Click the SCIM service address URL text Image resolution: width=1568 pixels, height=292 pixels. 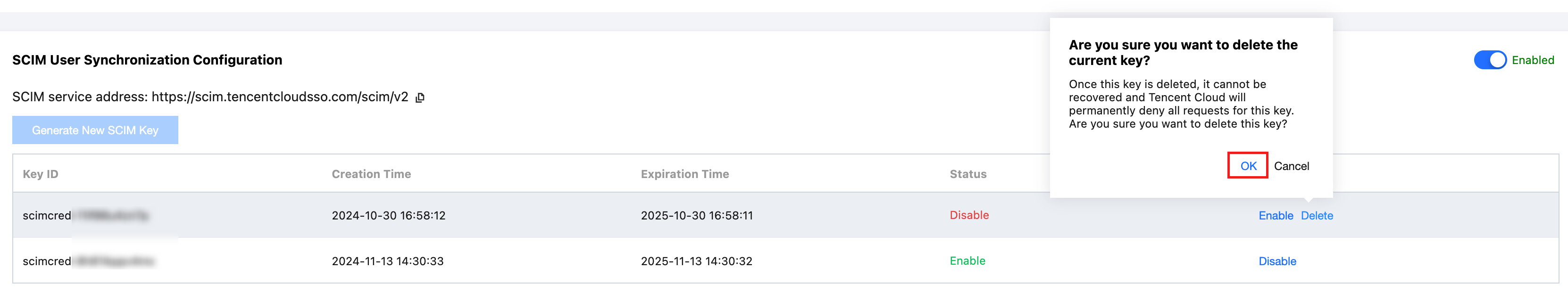279,97
